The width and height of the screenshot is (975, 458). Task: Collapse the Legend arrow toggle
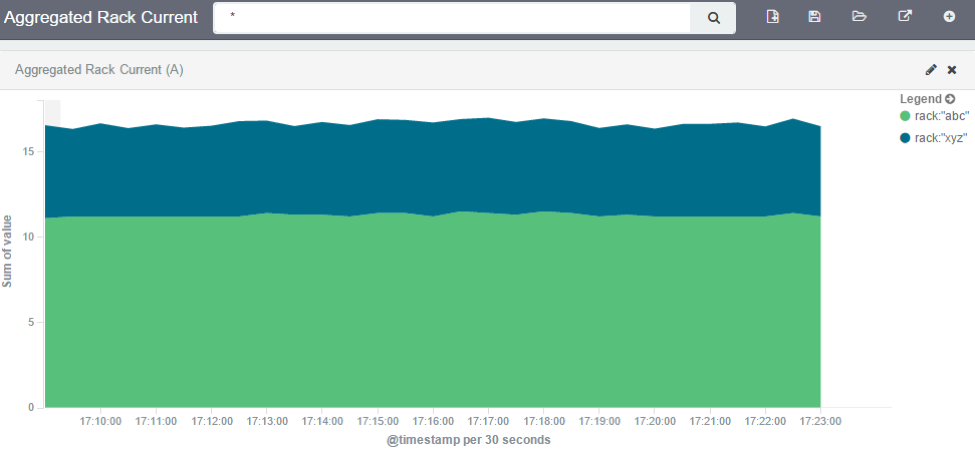(950, 99)
